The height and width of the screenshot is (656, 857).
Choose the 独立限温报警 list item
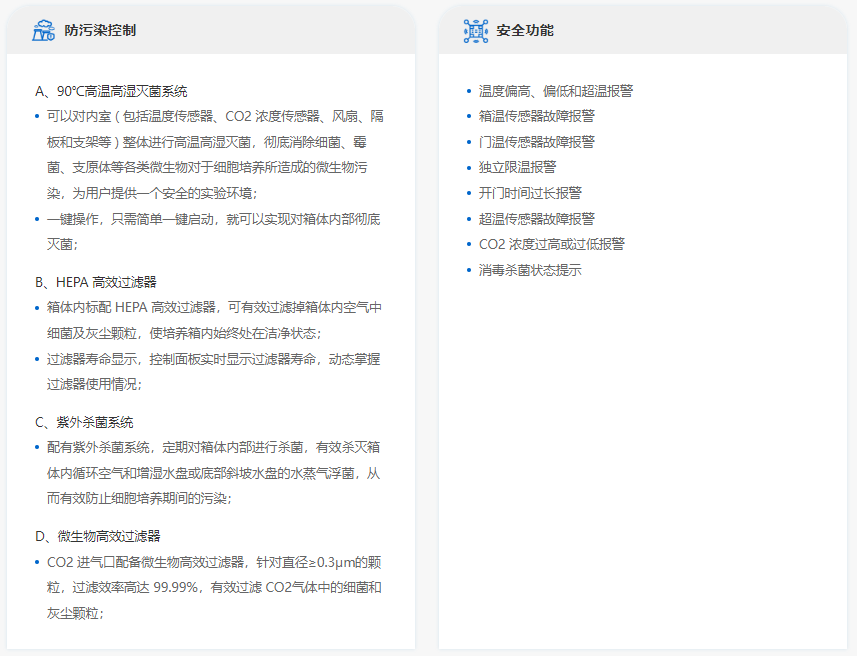click(517, 167)
